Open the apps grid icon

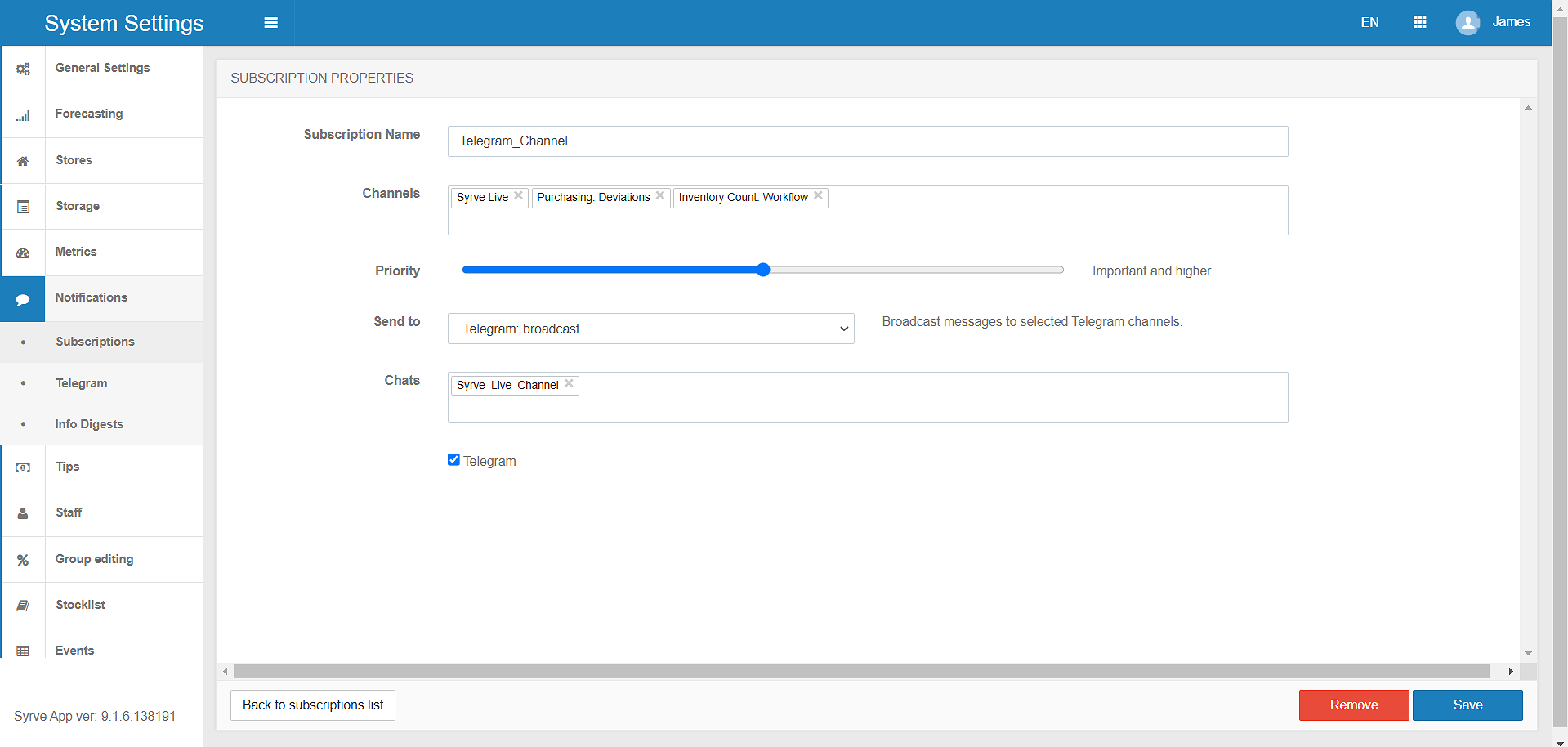[x=1419, y=22]
